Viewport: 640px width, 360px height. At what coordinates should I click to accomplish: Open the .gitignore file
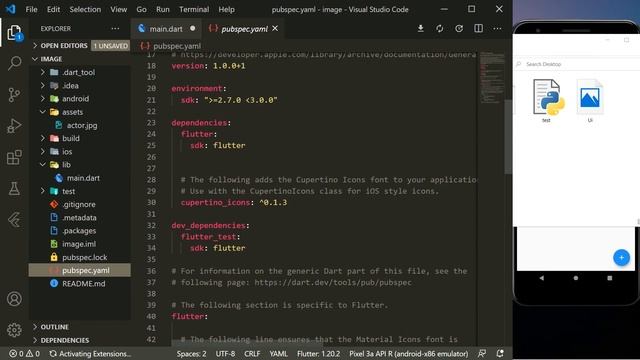pyautogui.click(x=79, y=204)
